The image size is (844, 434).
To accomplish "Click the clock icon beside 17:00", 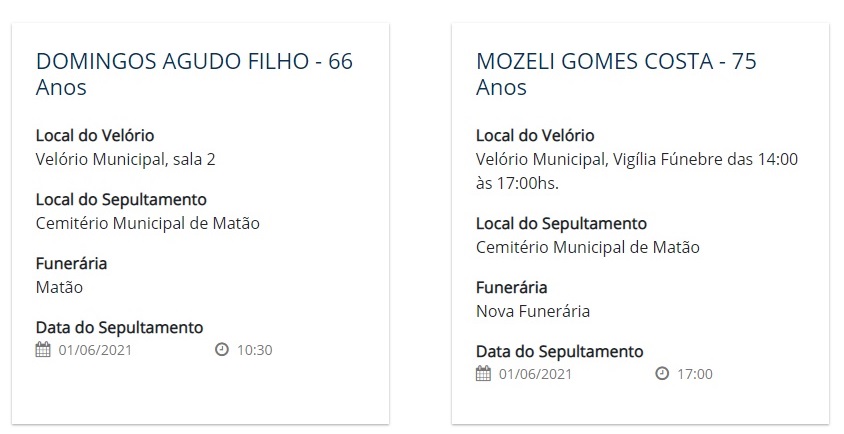I will tap(662, 373).
